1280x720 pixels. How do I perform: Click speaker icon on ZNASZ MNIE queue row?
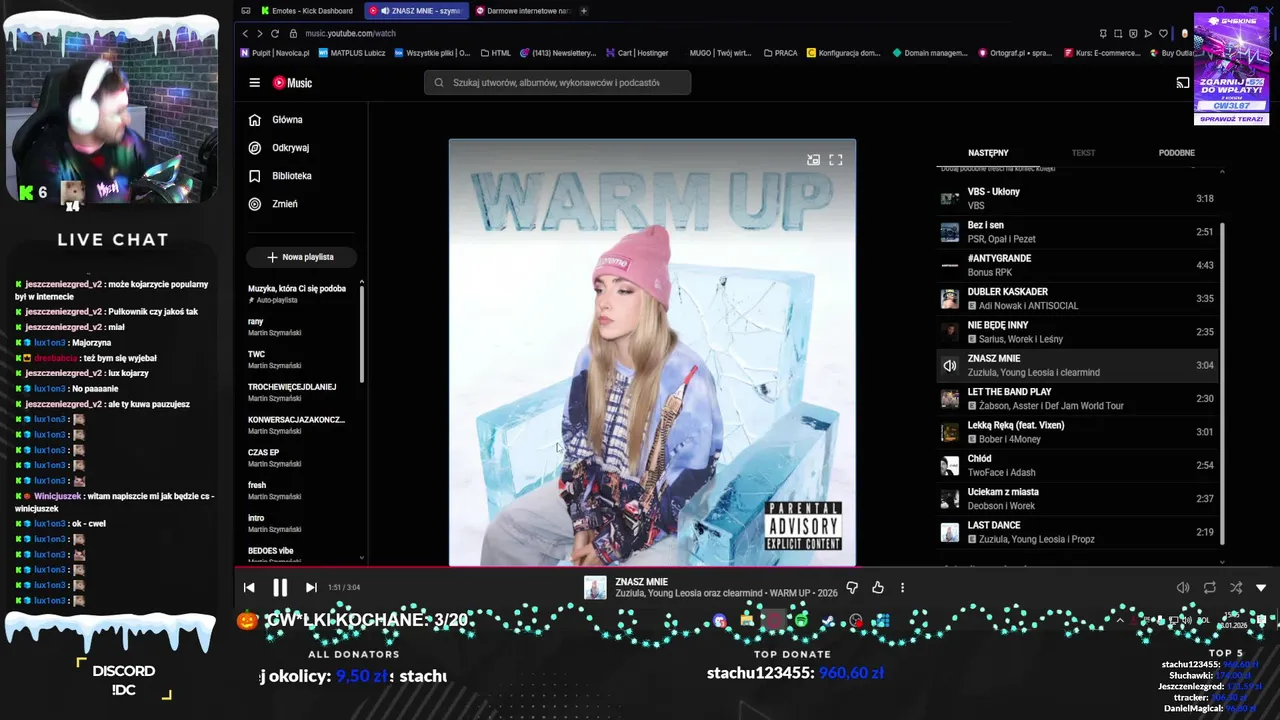(x=950, y=366)
